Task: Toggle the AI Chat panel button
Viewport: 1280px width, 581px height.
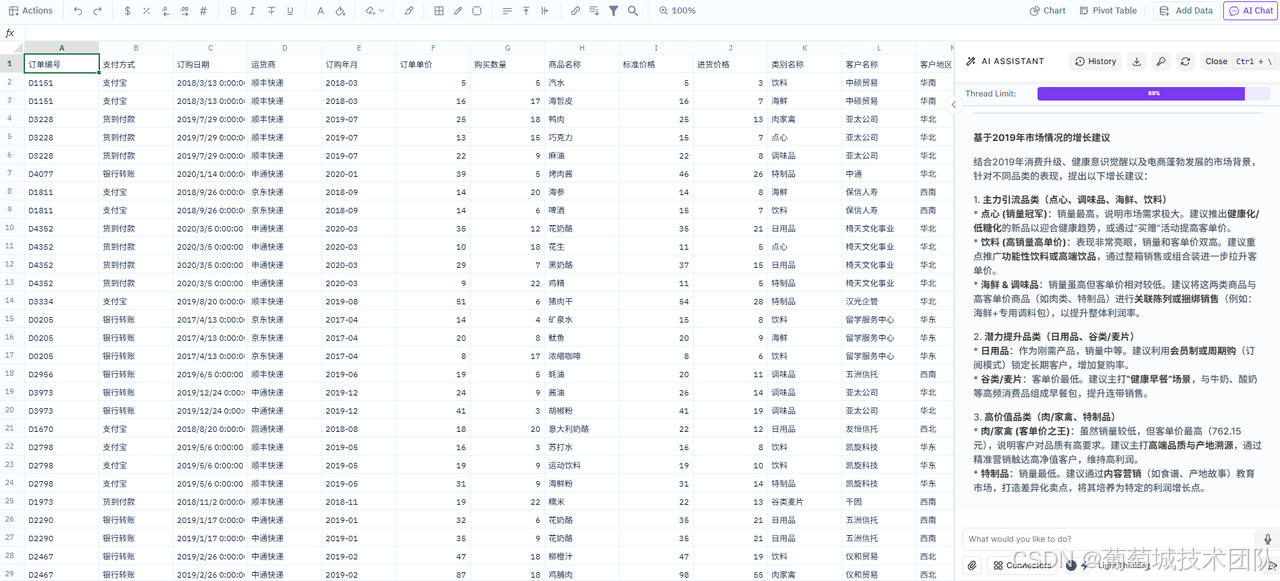Action: tap(1251, 11)
